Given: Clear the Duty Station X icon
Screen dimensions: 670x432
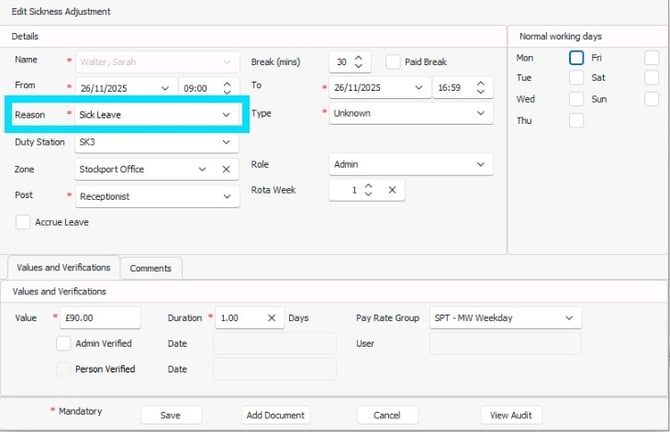Looking at the screenshot, I should point(226,142).
